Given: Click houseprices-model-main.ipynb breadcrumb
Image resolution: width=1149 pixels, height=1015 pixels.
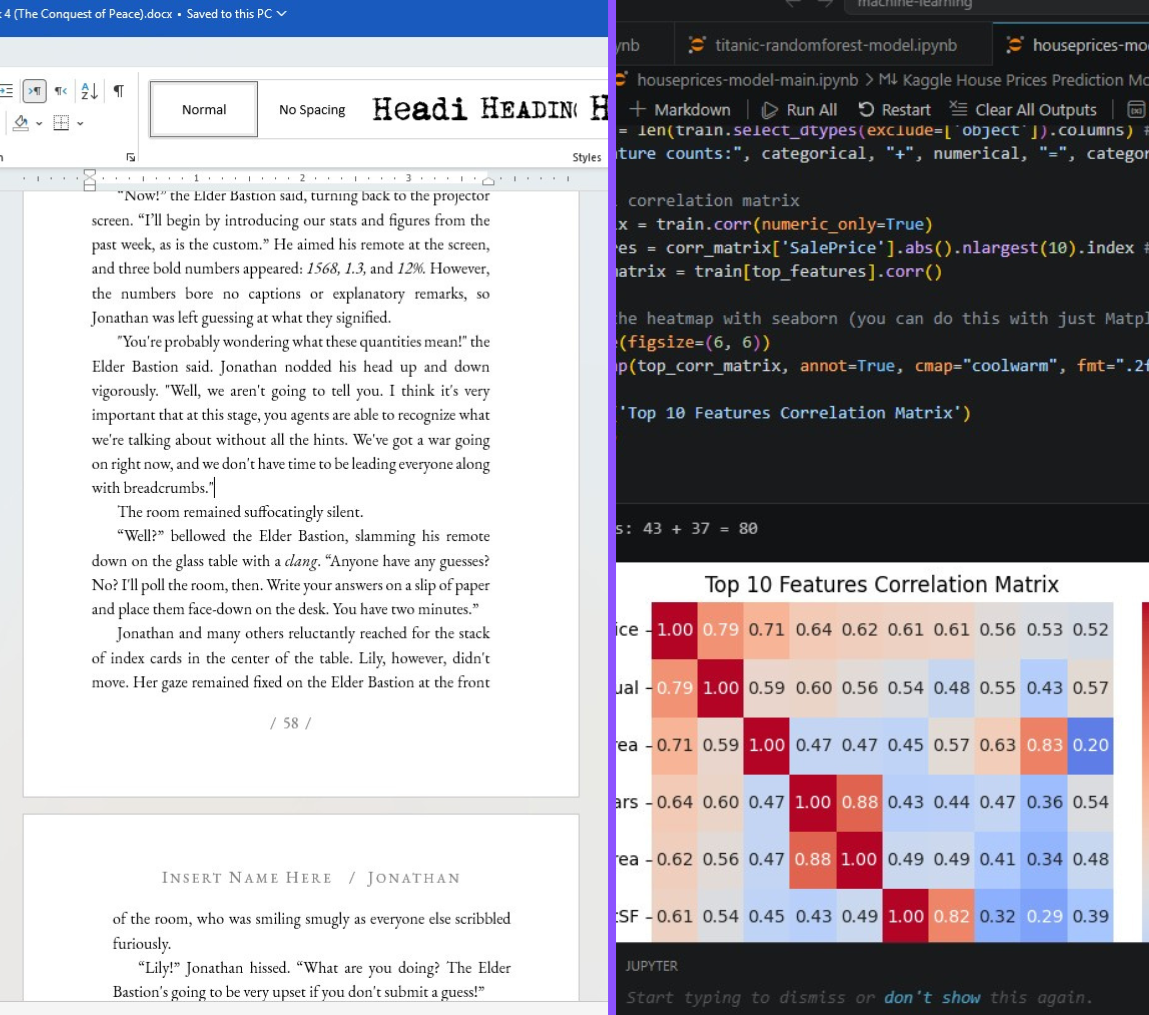Looking at the screenshot, I should tap(747, 80).
